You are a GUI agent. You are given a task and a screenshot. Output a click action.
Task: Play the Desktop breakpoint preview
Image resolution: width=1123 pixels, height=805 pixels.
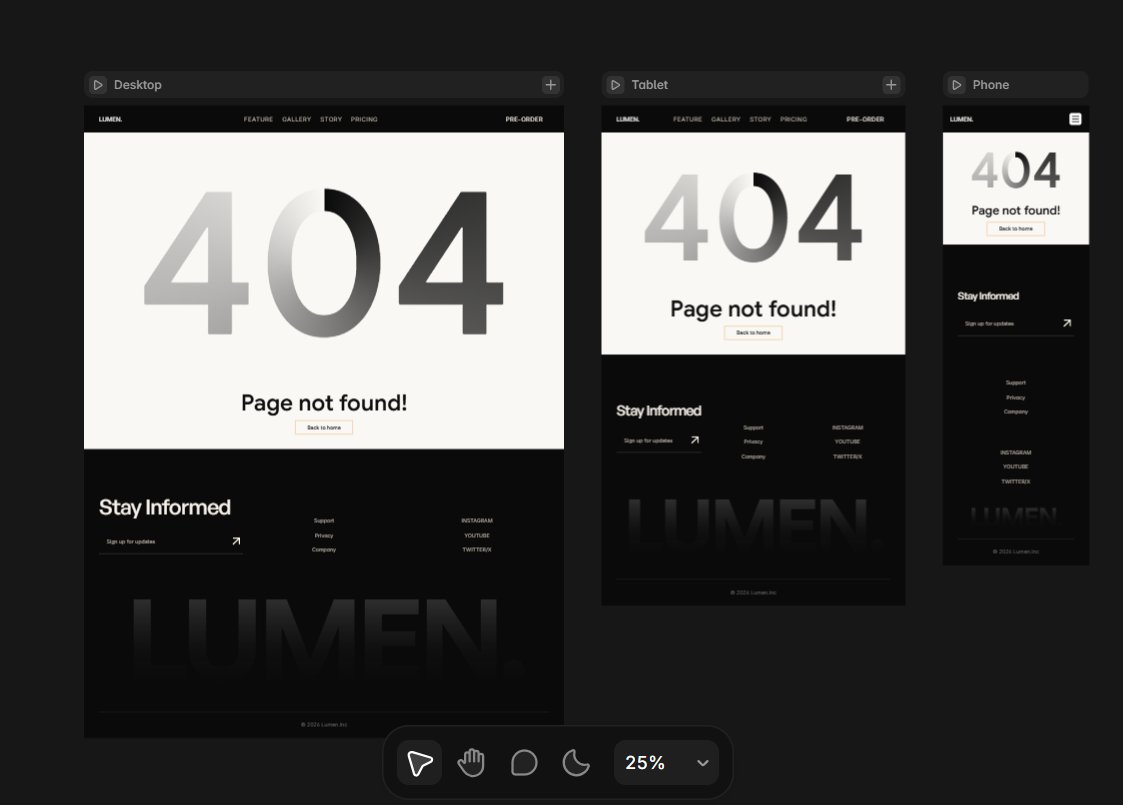tap(98, 85)
